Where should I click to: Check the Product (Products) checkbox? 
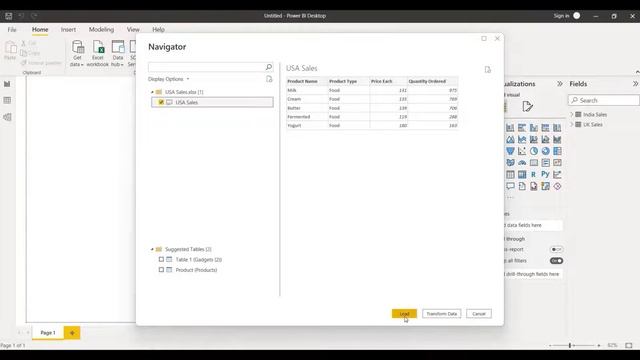161,270
